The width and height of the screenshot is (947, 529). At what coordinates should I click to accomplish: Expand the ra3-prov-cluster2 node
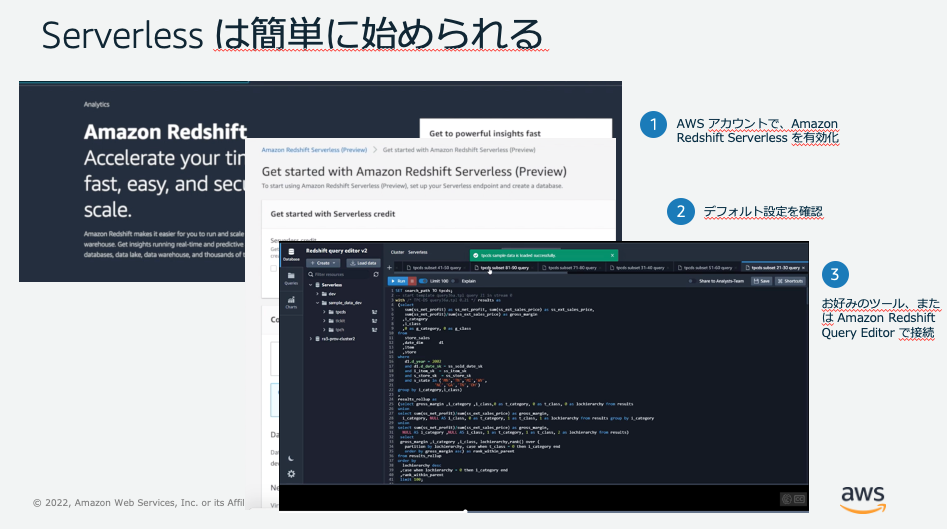click(x=310, y=339)
